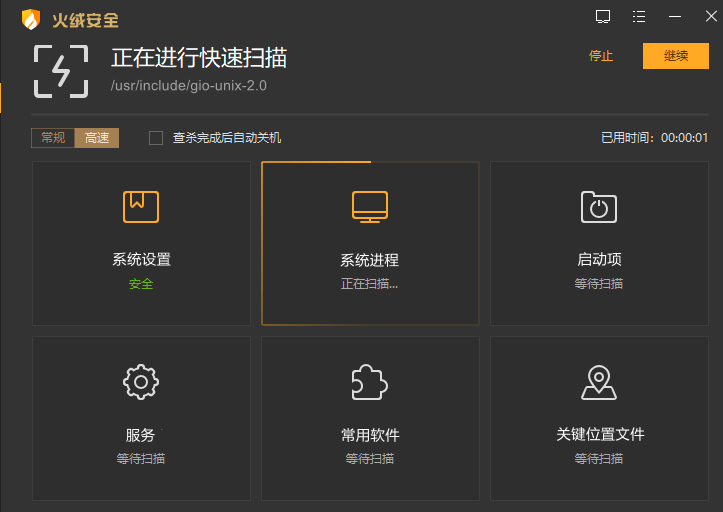The width and height of the screenshot is (723, 512).
Task: Select the 常用软件 puzzle piece icon
Action: pyautogui.click(x=370, y=382)
